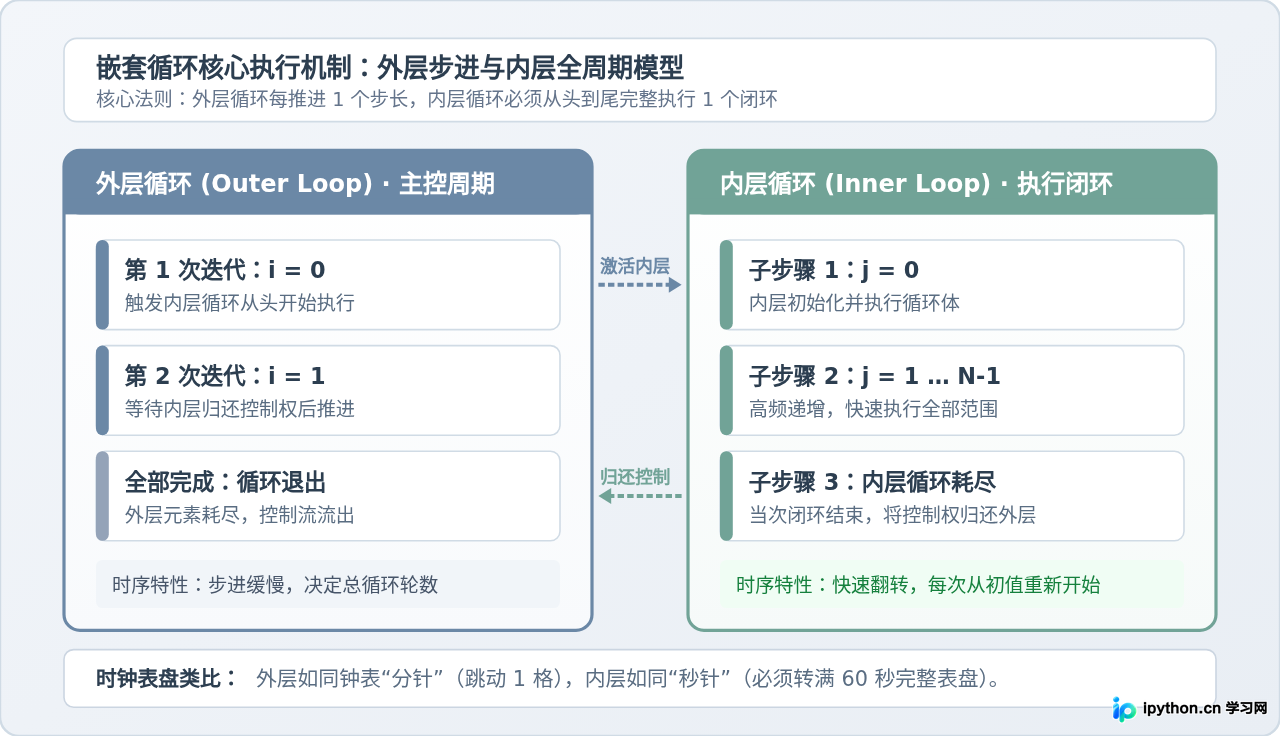Click the '第 1 次迭代：i = 0' card title
Viewport: 1280px width, 736px height.
225,270
